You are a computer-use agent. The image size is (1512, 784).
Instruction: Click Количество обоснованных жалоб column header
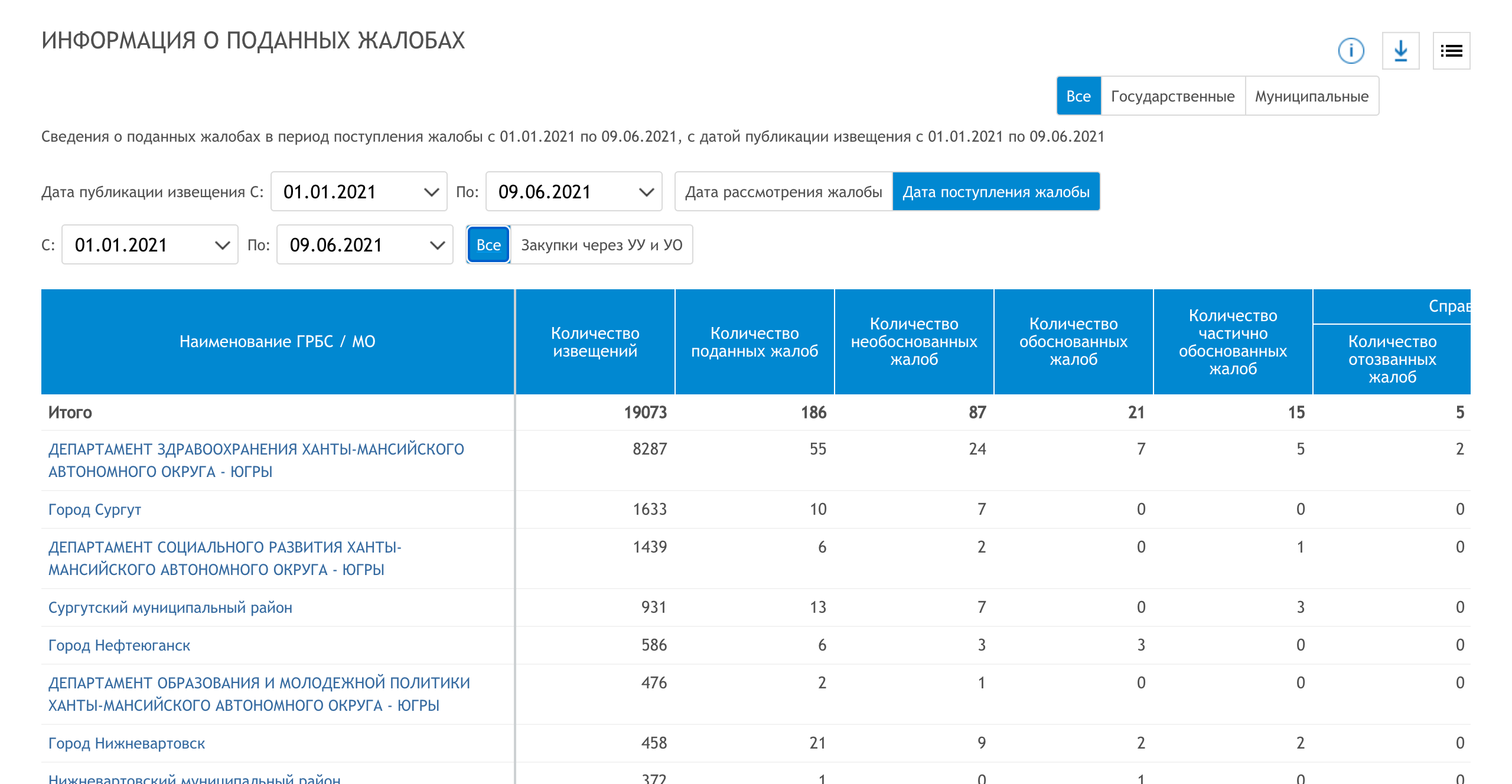(1074, 342)
